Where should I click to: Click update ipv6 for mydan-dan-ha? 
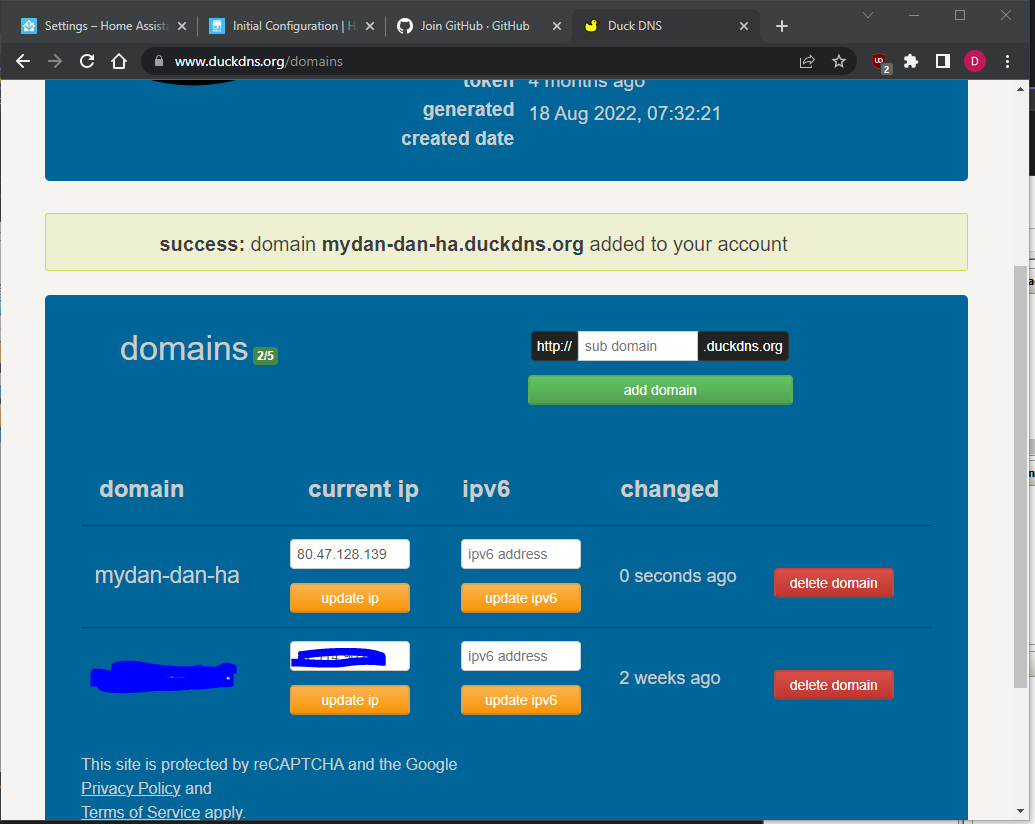coord(521,598)
